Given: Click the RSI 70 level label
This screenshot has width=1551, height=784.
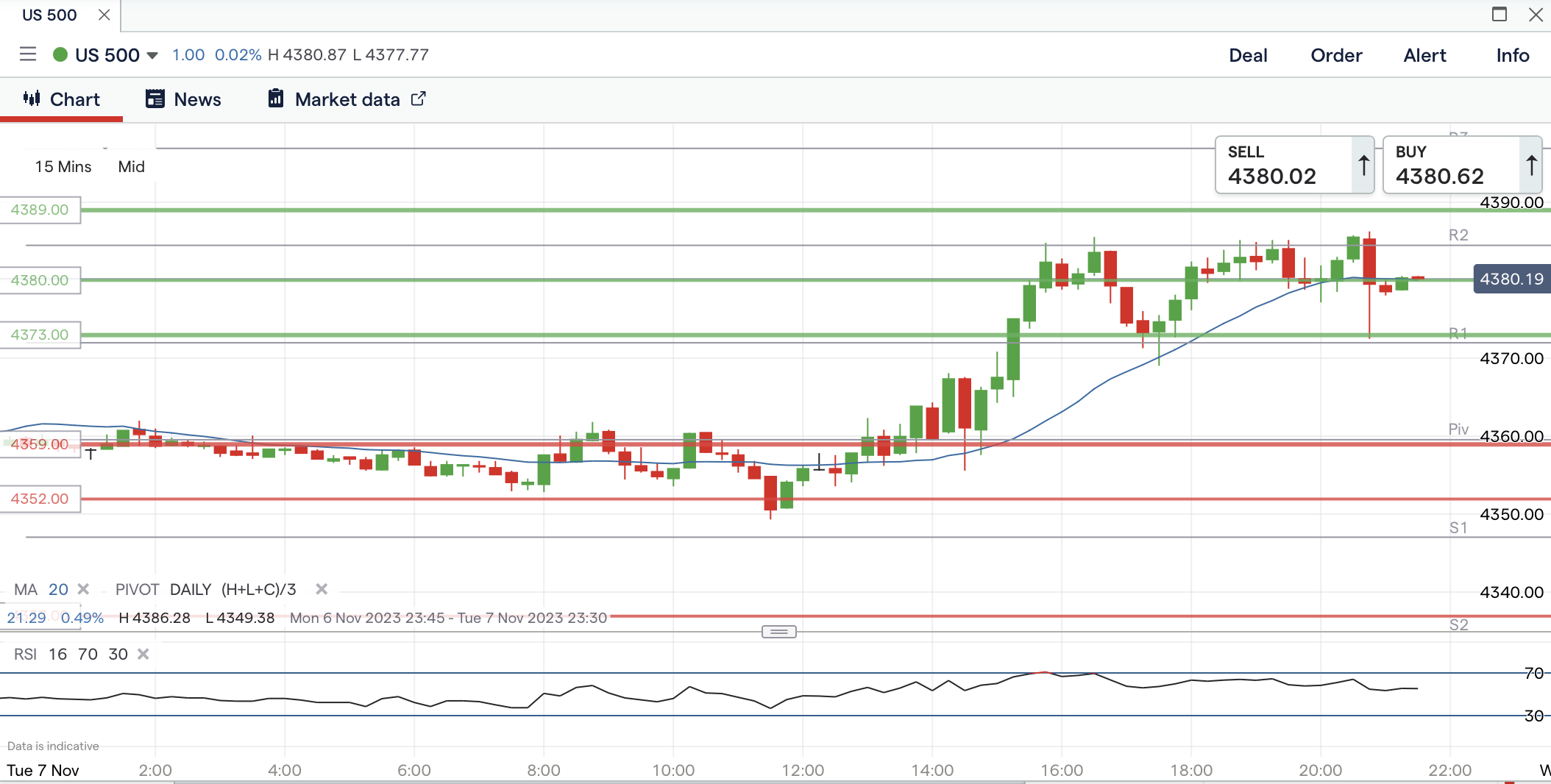Looking at the screenshot, I should [x=1534, y=673].
